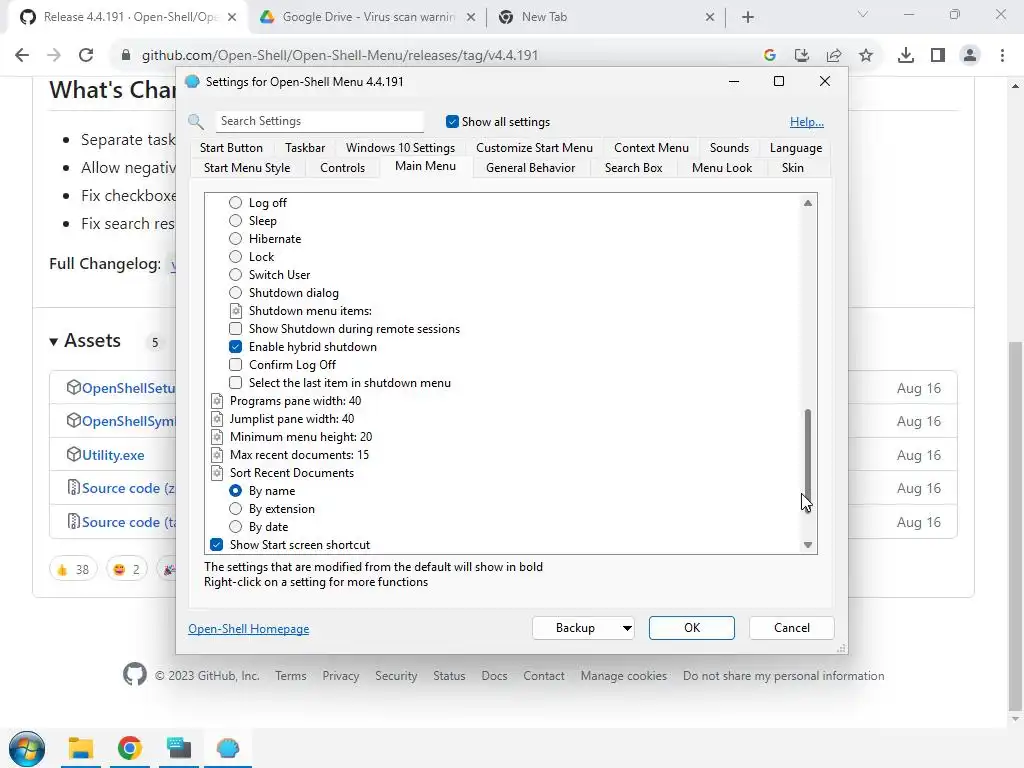The image size is (1024, 768).
Task: Switch to General Behavior tab
Action: [x=530, y=168]
